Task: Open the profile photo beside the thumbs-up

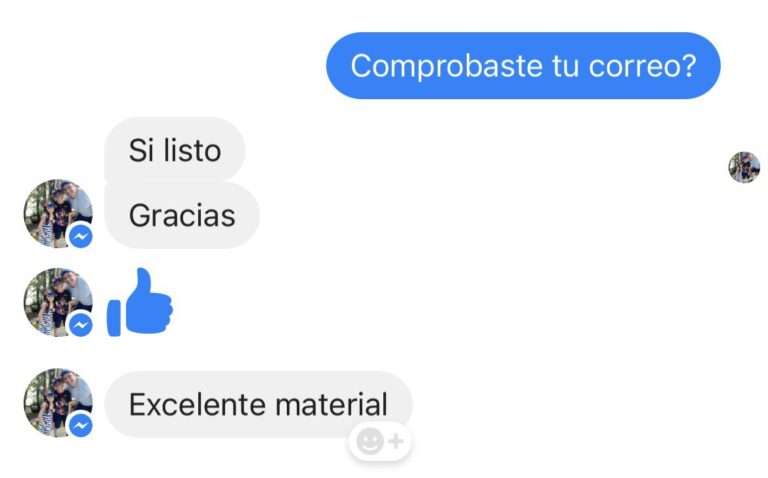Action: [58, 302]
